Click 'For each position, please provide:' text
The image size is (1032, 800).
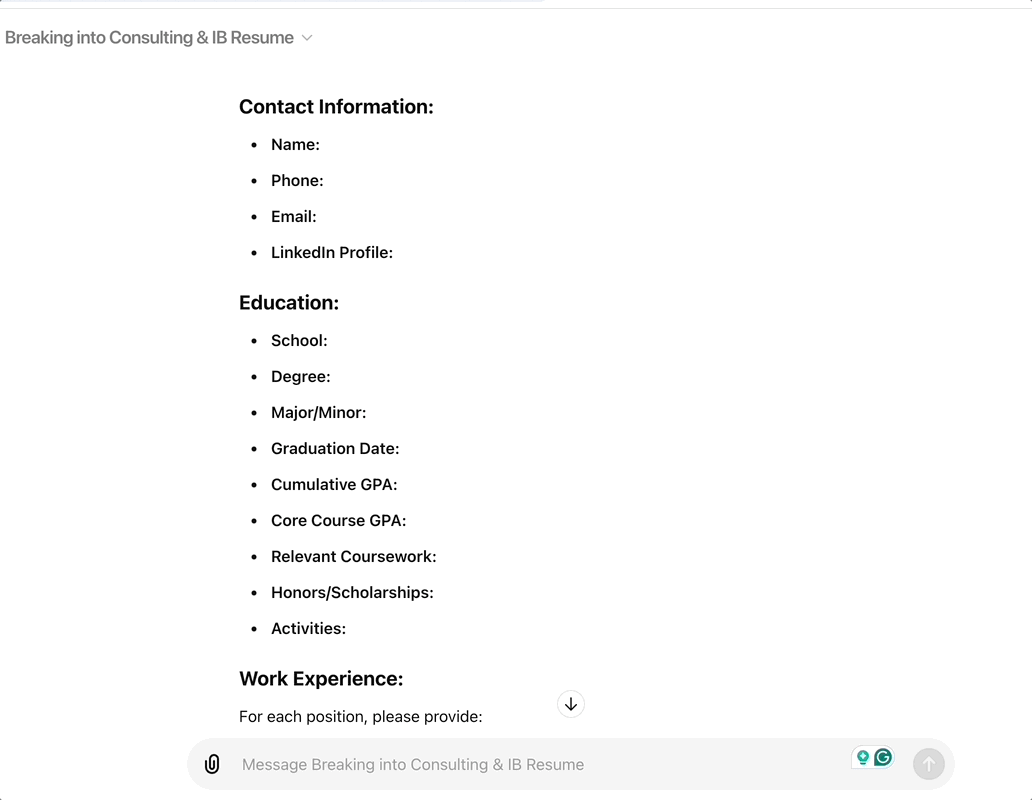coord(361,716)
